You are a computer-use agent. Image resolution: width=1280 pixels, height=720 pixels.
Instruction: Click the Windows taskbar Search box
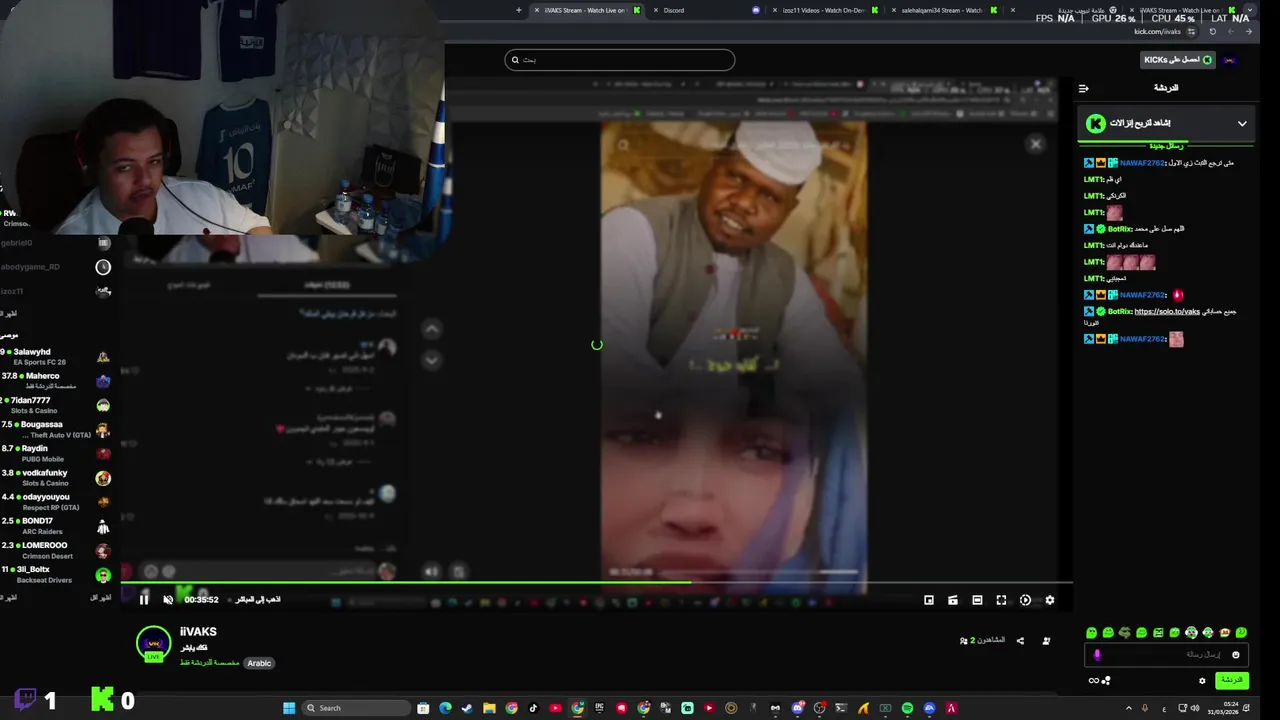356,708
